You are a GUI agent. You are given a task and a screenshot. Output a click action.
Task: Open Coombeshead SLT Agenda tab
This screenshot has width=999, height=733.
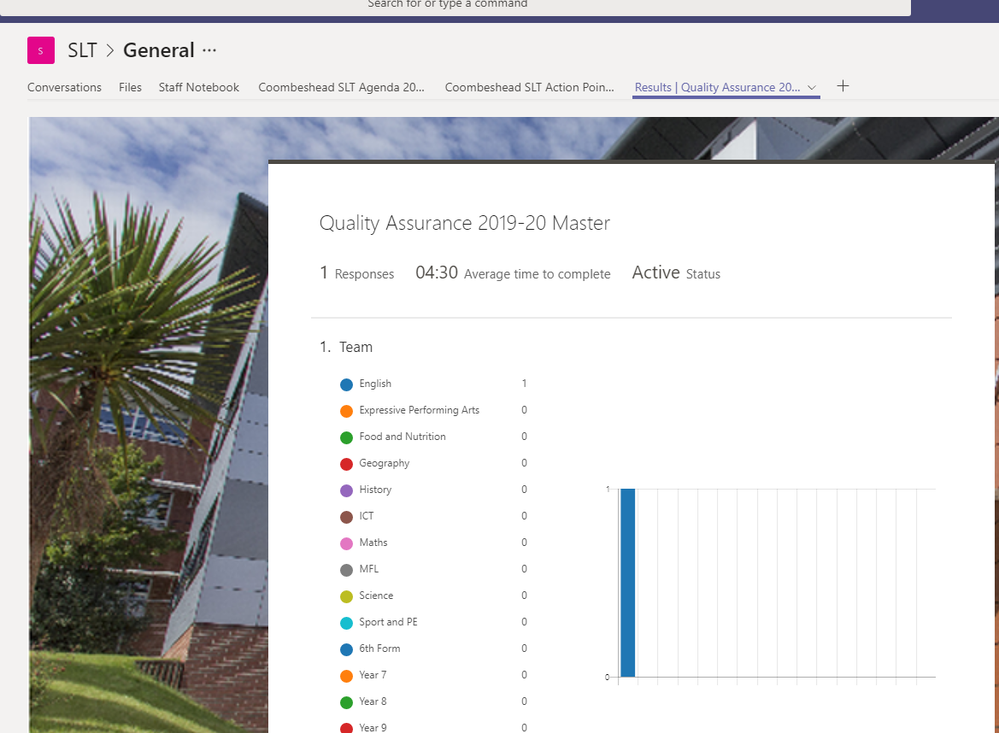click(x=341, y=87)
